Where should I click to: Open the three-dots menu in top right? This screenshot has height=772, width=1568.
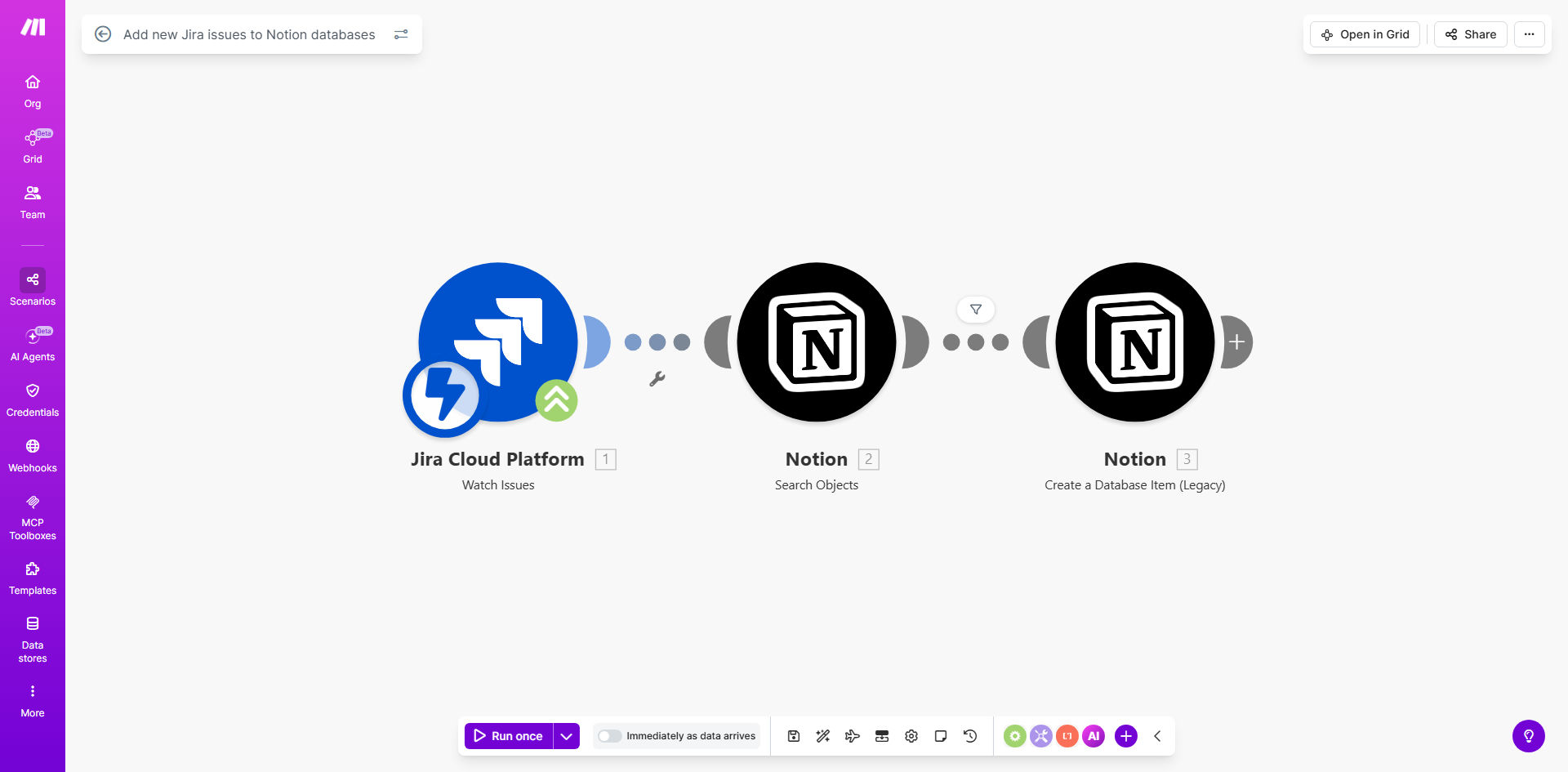point(1530,34)
